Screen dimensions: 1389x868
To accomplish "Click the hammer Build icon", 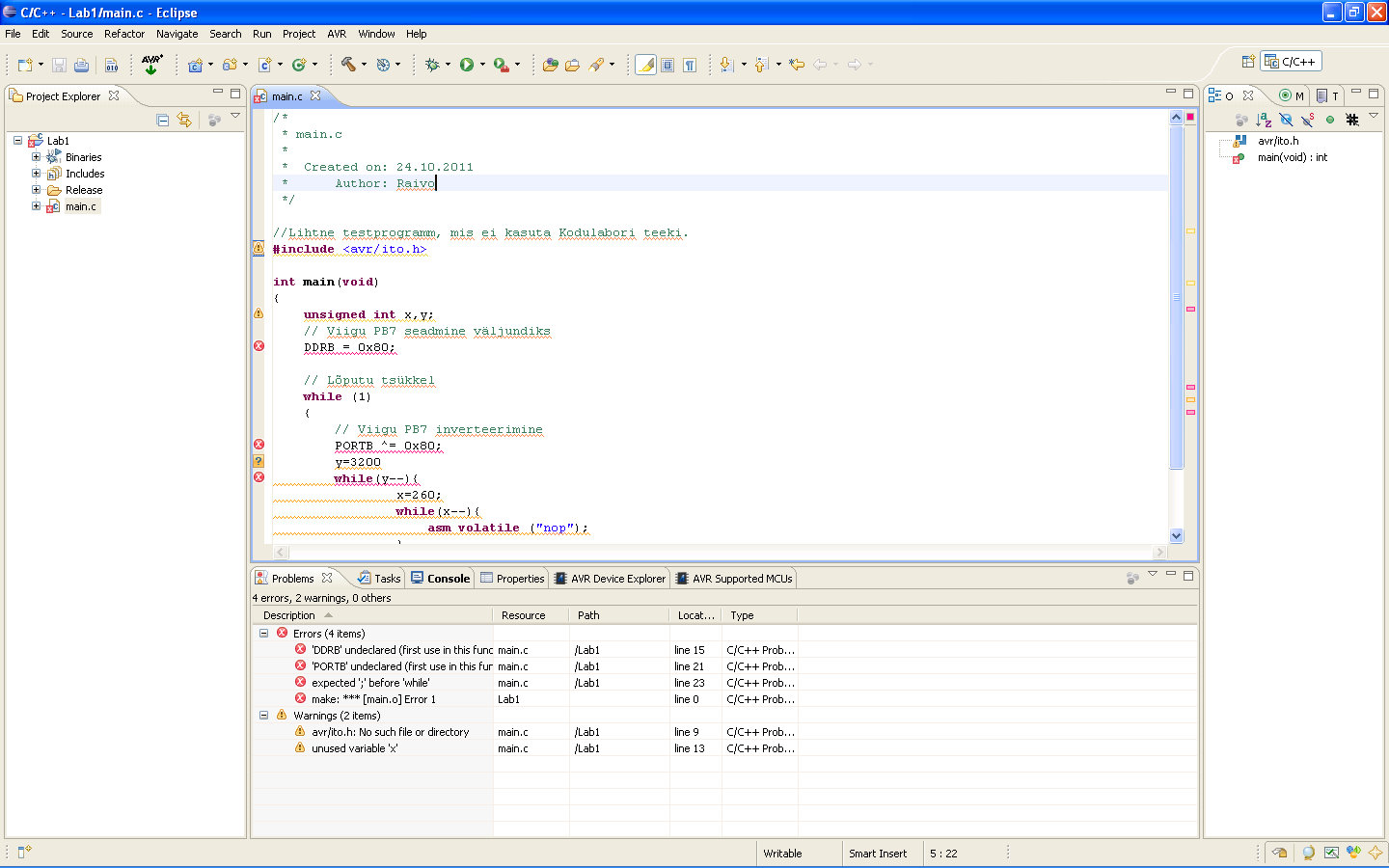I will click(347, 65).
